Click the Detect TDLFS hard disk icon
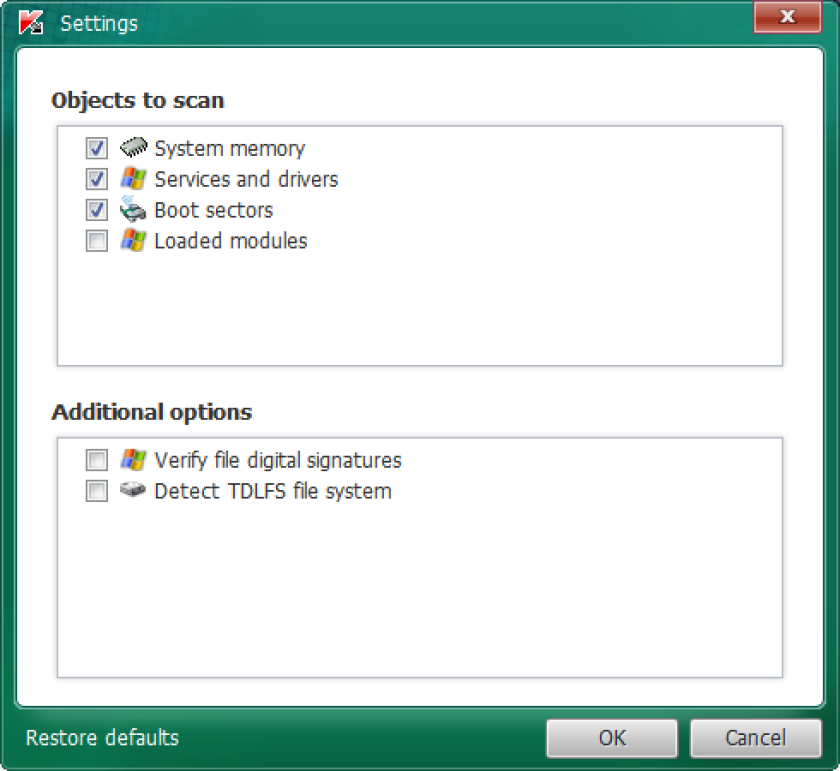This screenshot has height=771, width=840. [x=132, y=489]
